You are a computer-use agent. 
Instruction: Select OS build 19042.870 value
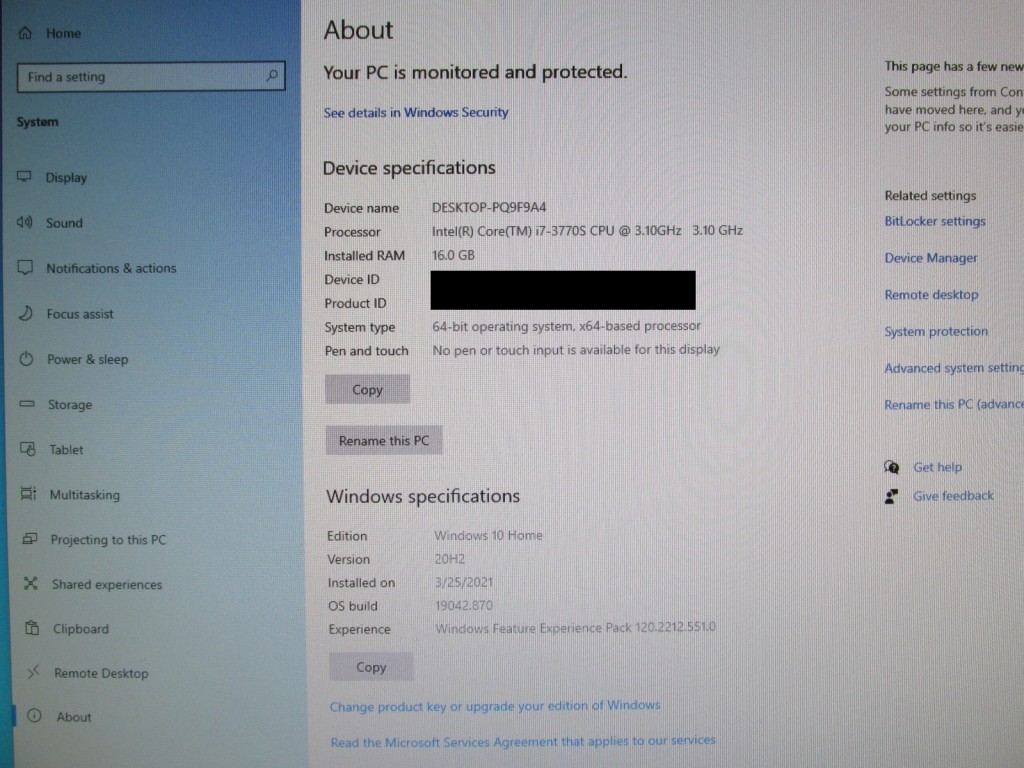464,605
